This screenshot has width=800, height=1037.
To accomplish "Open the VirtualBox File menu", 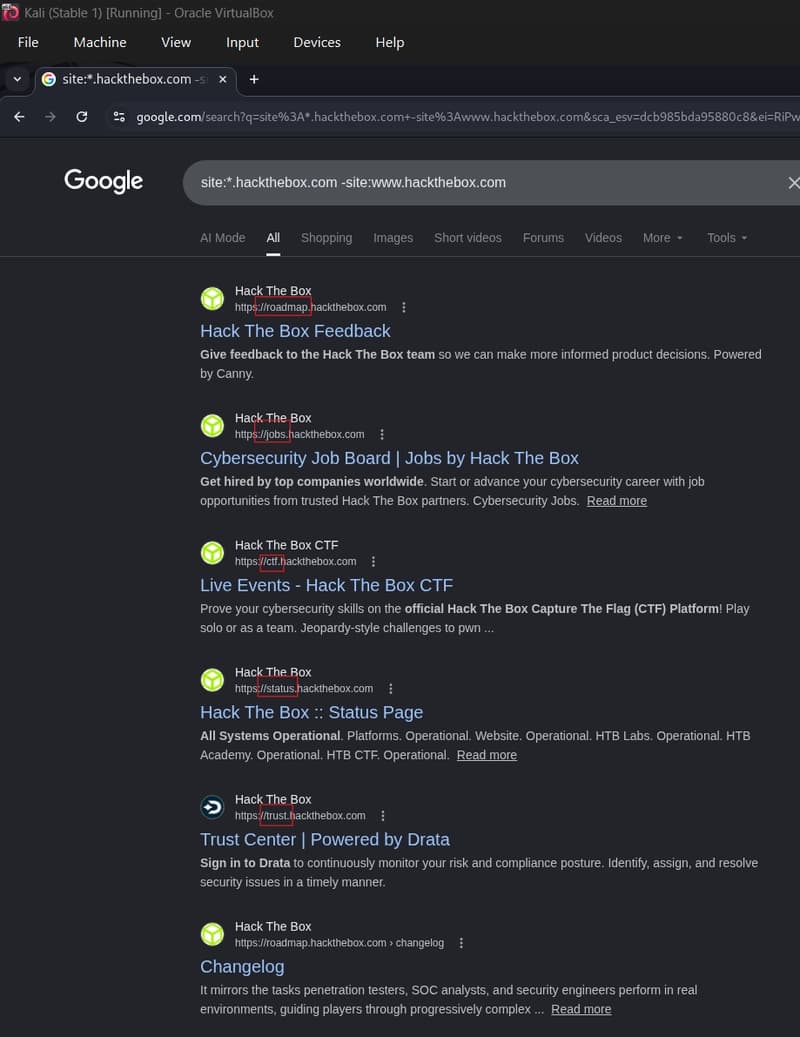I will point(28,42).
